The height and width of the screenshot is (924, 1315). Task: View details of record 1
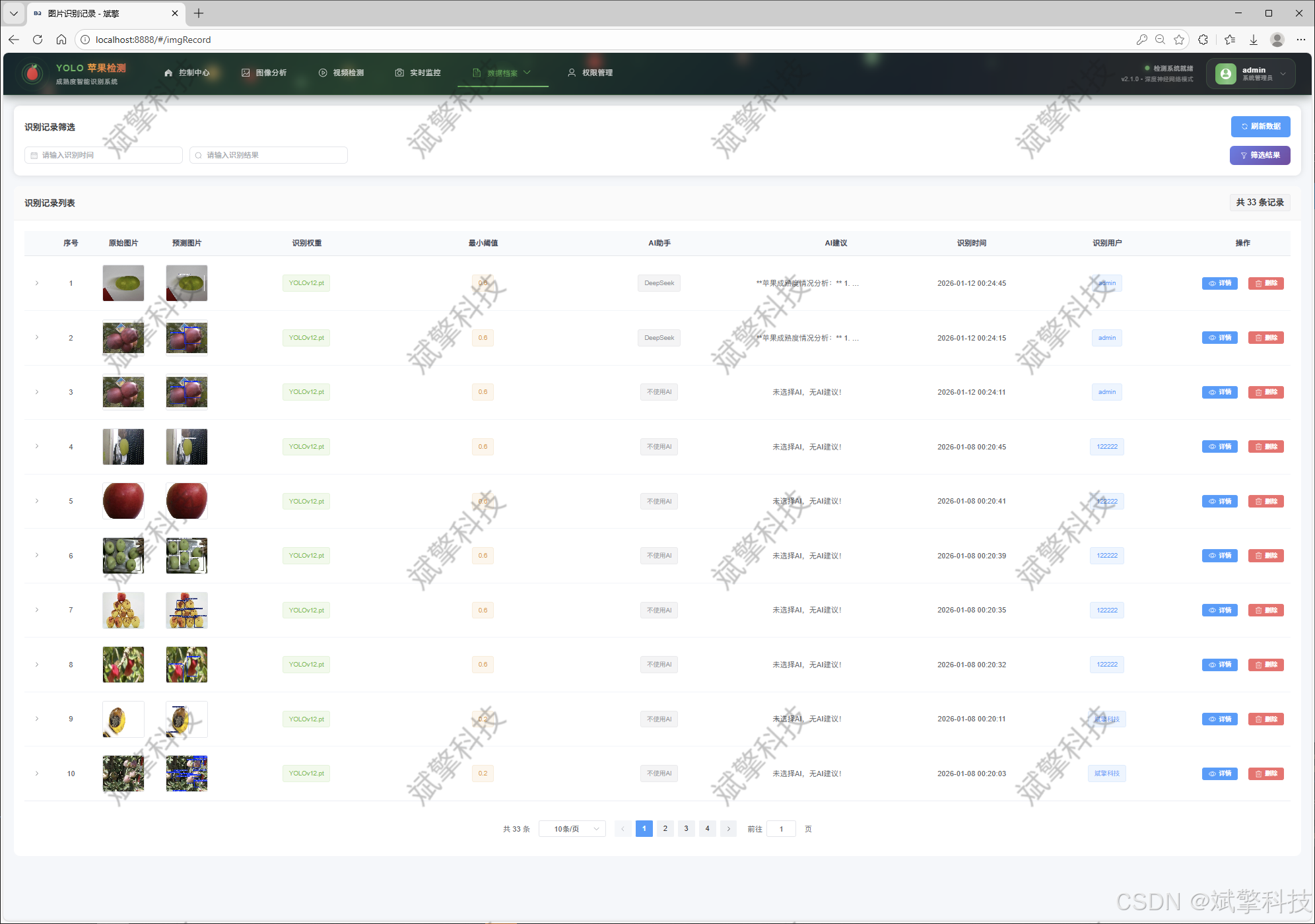(1219, 283)
